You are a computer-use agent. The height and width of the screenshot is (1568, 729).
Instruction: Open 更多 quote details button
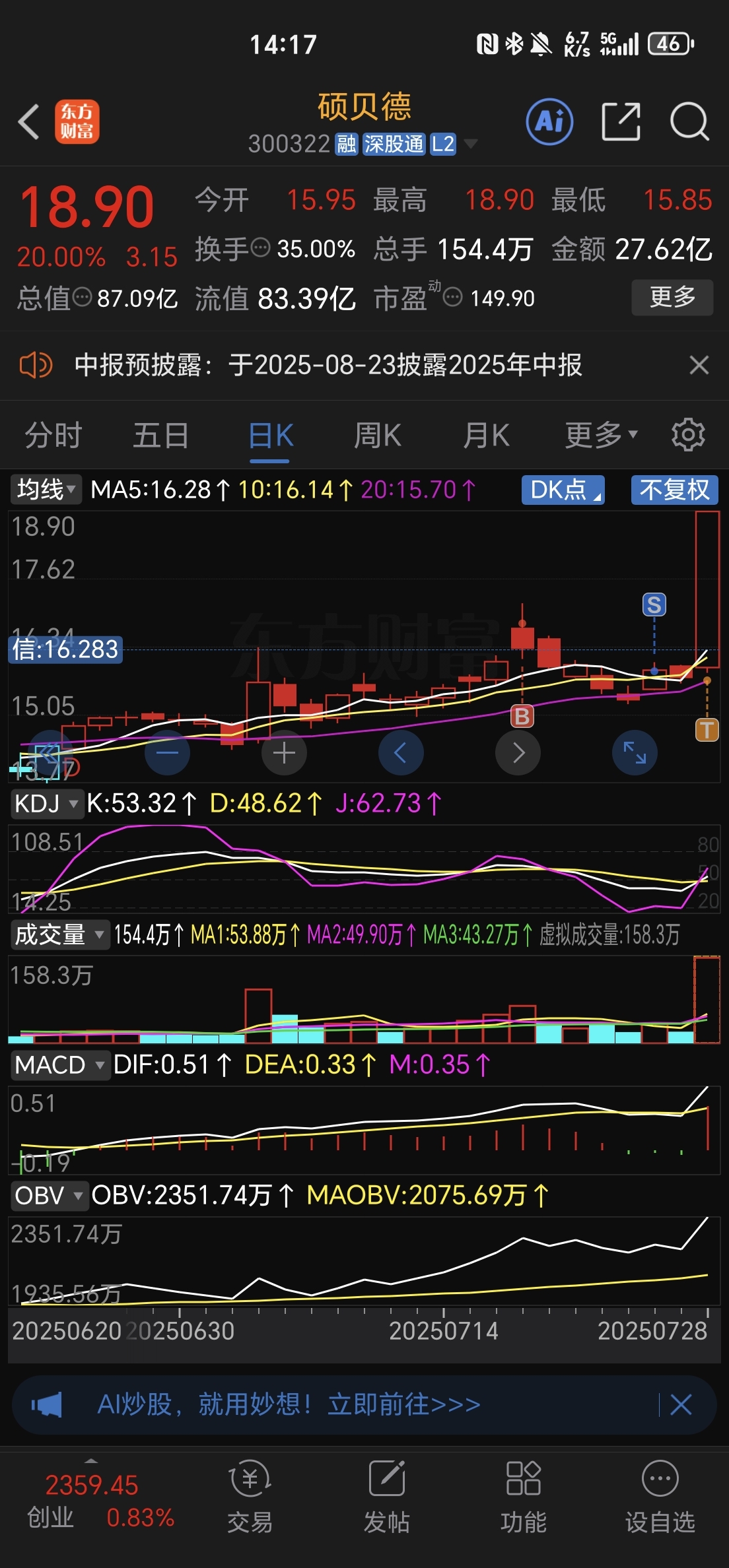click(672, 298)
